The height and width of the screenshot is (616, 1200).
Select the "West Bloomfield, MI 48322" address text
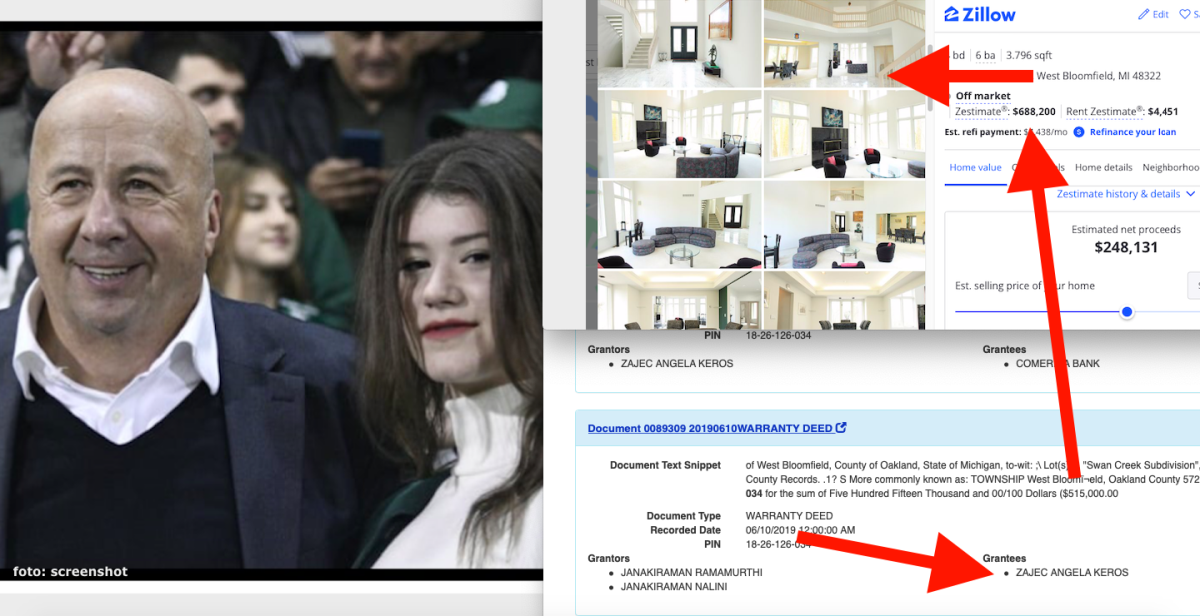[1098, 76]
